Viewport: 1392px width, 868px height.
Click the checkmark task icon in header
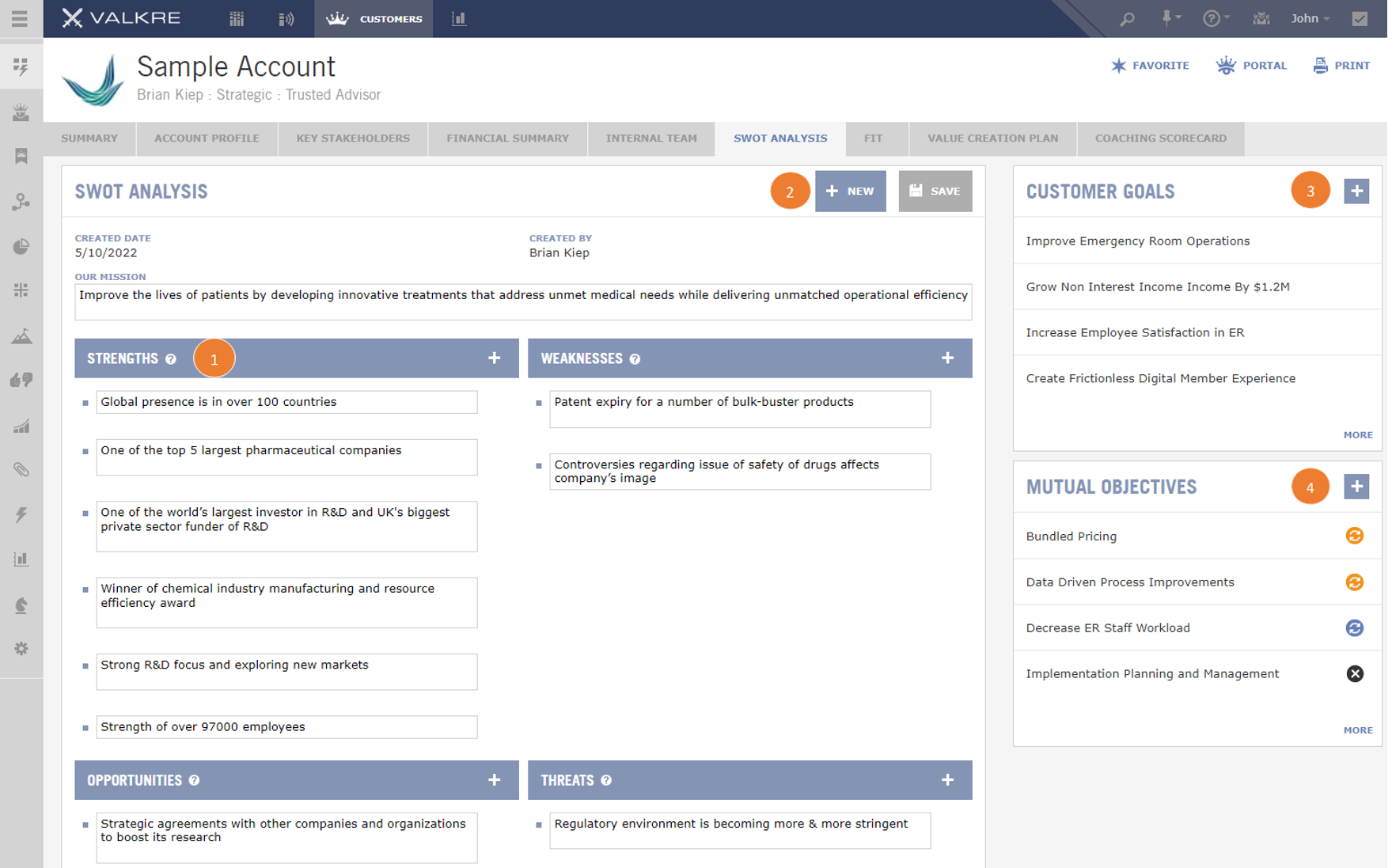[x=1360, y=18]
